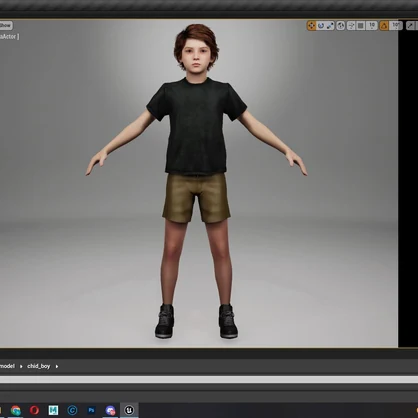This screenshot has width=418, height=418.
Task: Open Google Chrome from taskbar
Action: point(16,410)
